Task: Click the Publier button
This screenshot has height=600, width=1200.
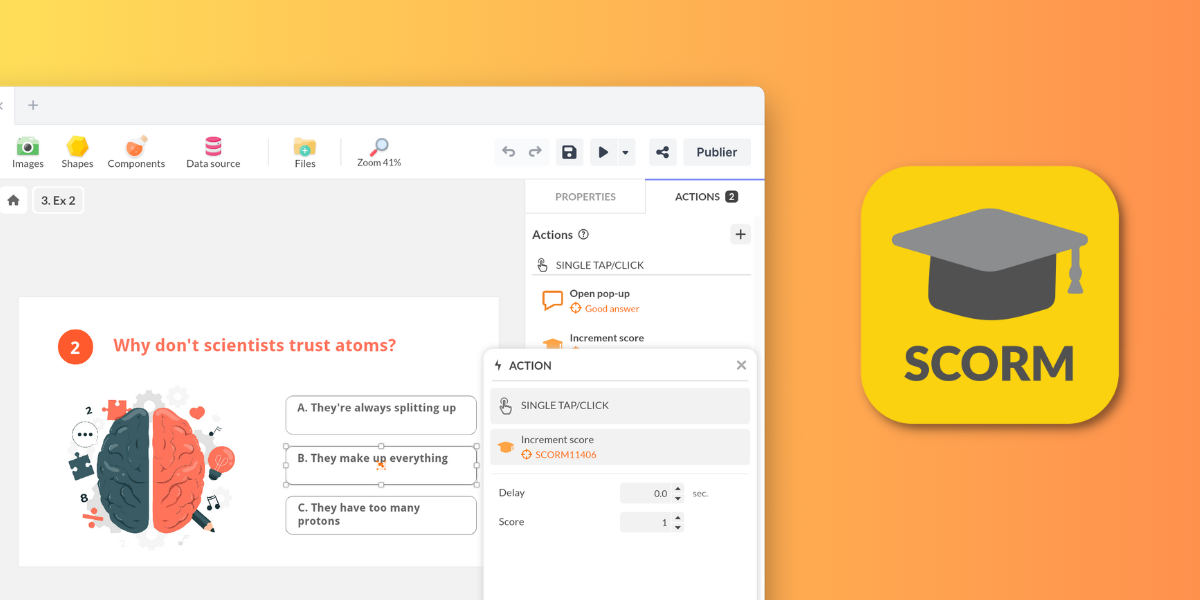Action: 717,151
